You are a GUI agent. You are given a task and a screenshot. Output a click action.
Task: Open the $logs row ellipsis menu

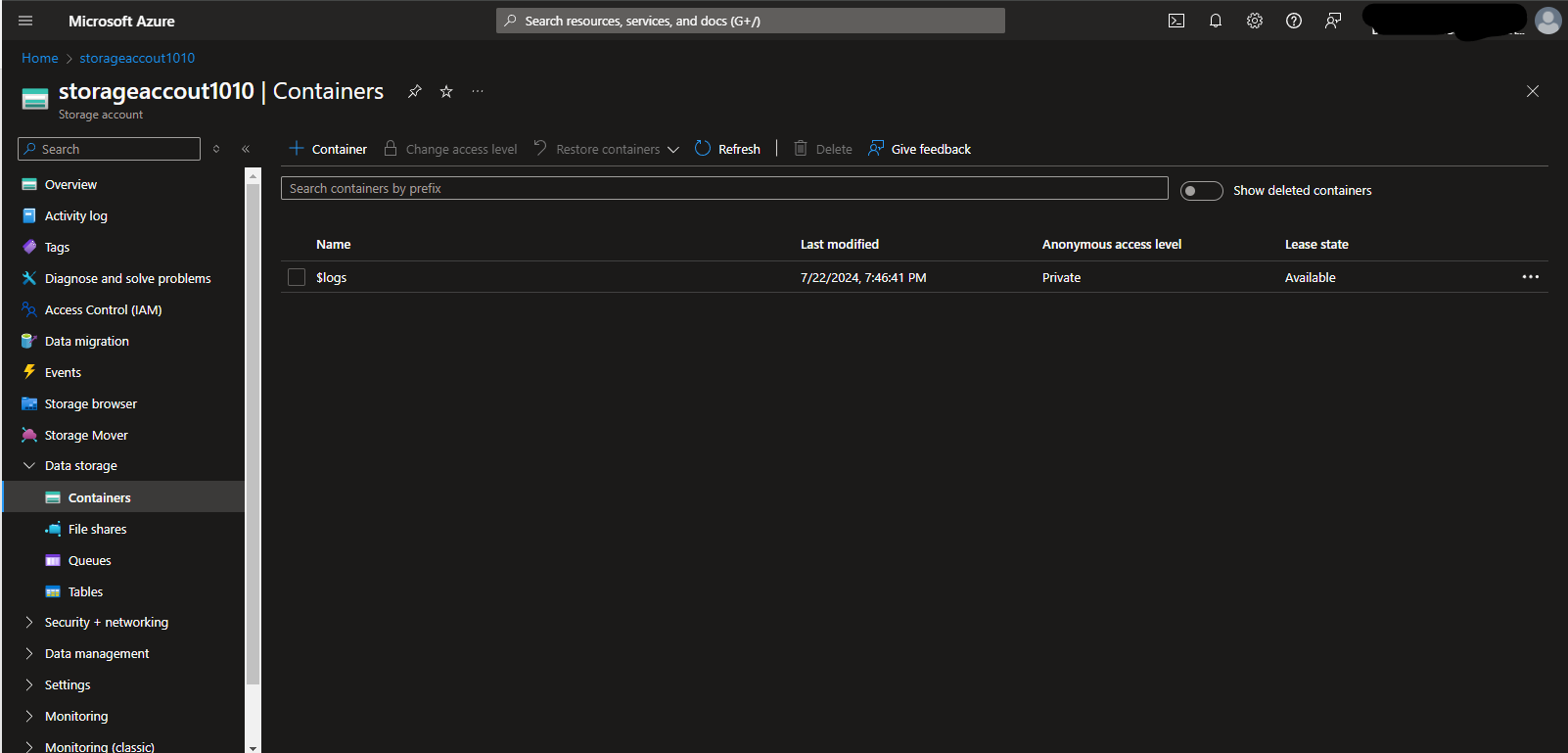[1531, 277]
